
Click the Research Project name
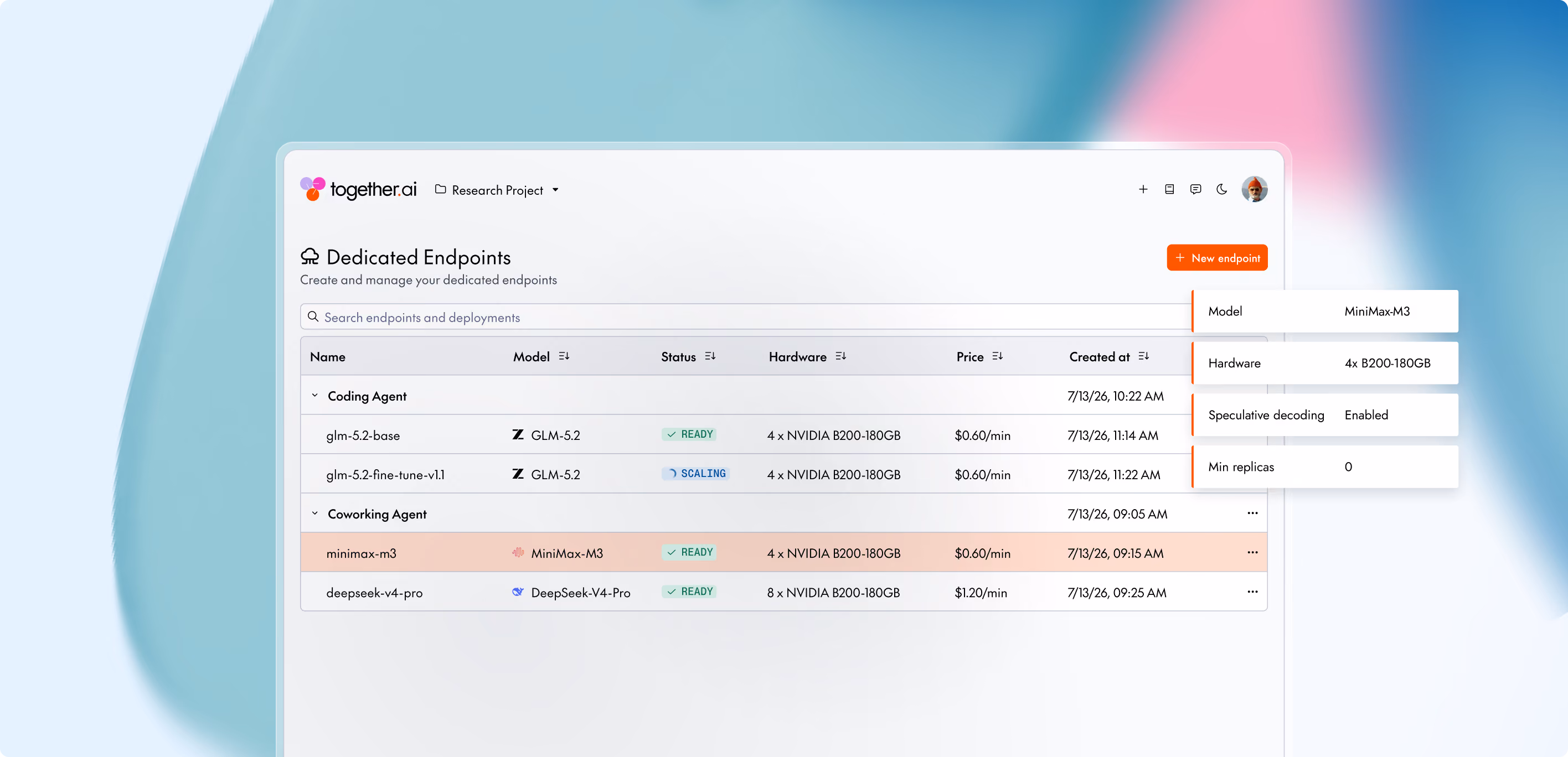tap(497, 190)
